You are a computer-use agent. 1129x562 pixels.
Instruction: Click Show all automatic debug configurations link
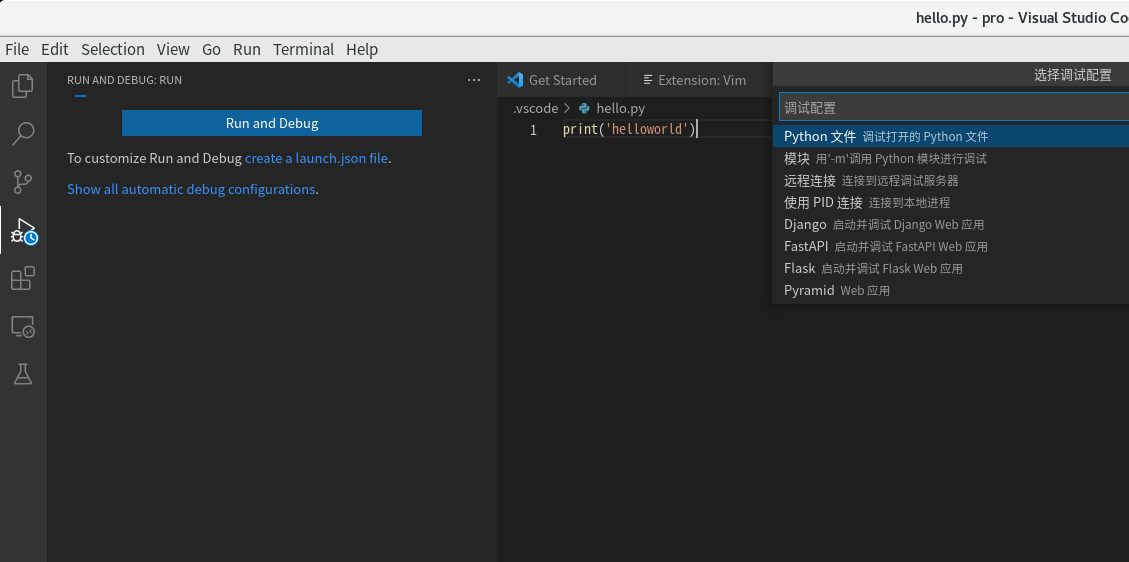click(191, 189)
